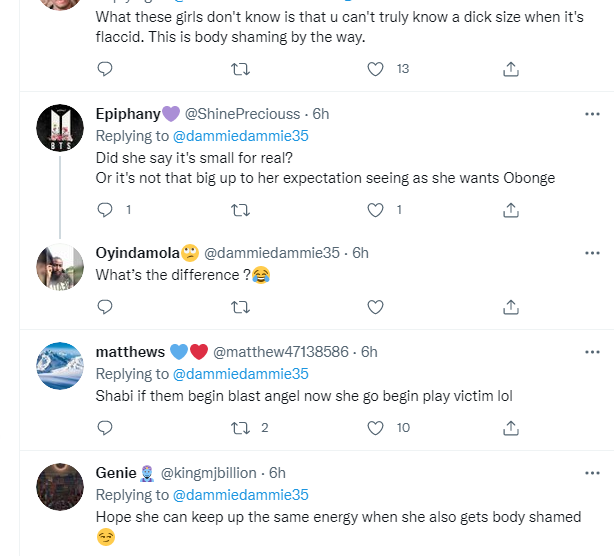Open more options on Epiphany's tweet
This screenshot has width=614, height=556.
pyautogui.click(x=592, y=114)
